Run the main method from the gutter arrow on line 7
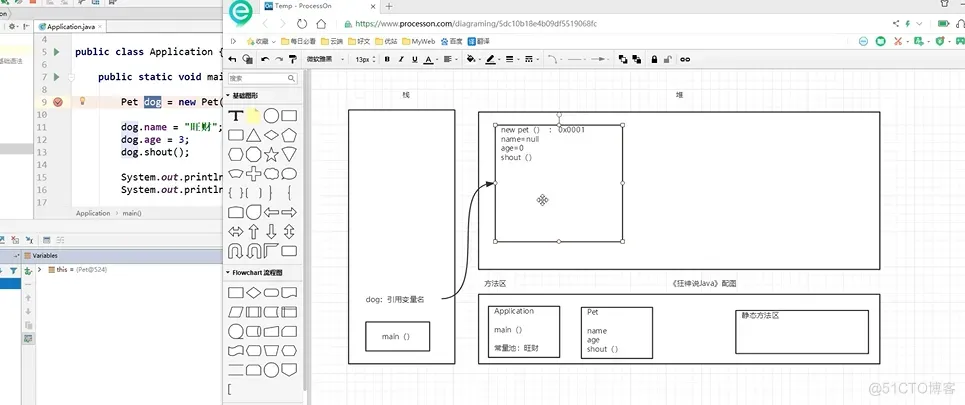The height and width of the screenshot is (405, 965). (x=57, y=77)
